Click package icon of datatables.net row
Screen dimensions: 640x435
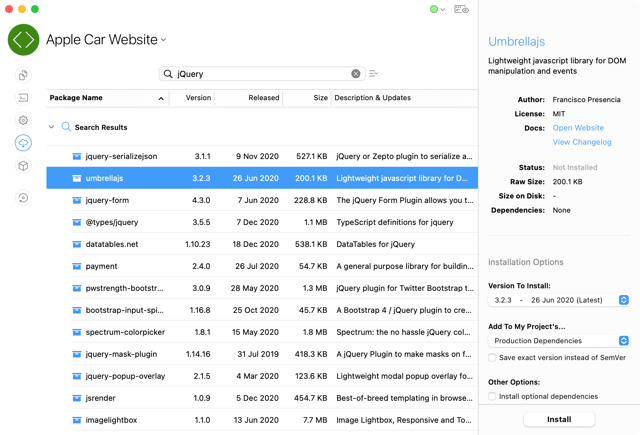[x=77, y=244]
